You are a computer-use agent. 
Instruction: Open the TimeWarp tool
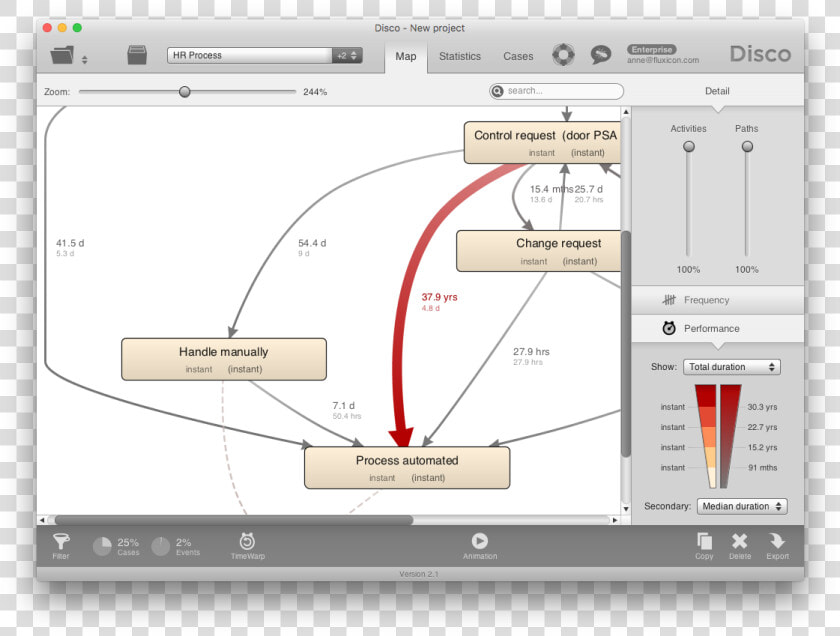(247, 546)
